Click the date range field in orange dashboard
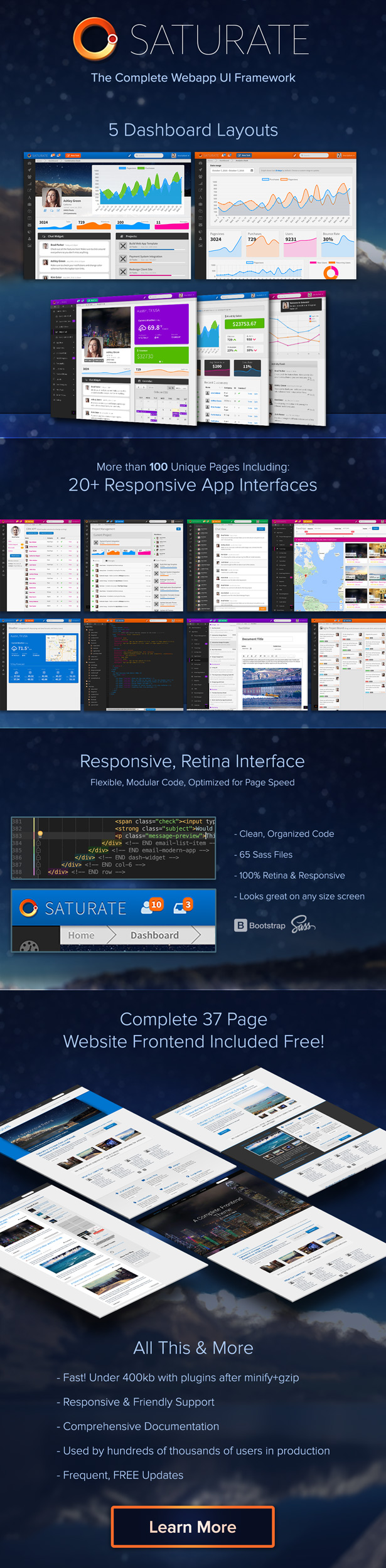 point(232,171)
